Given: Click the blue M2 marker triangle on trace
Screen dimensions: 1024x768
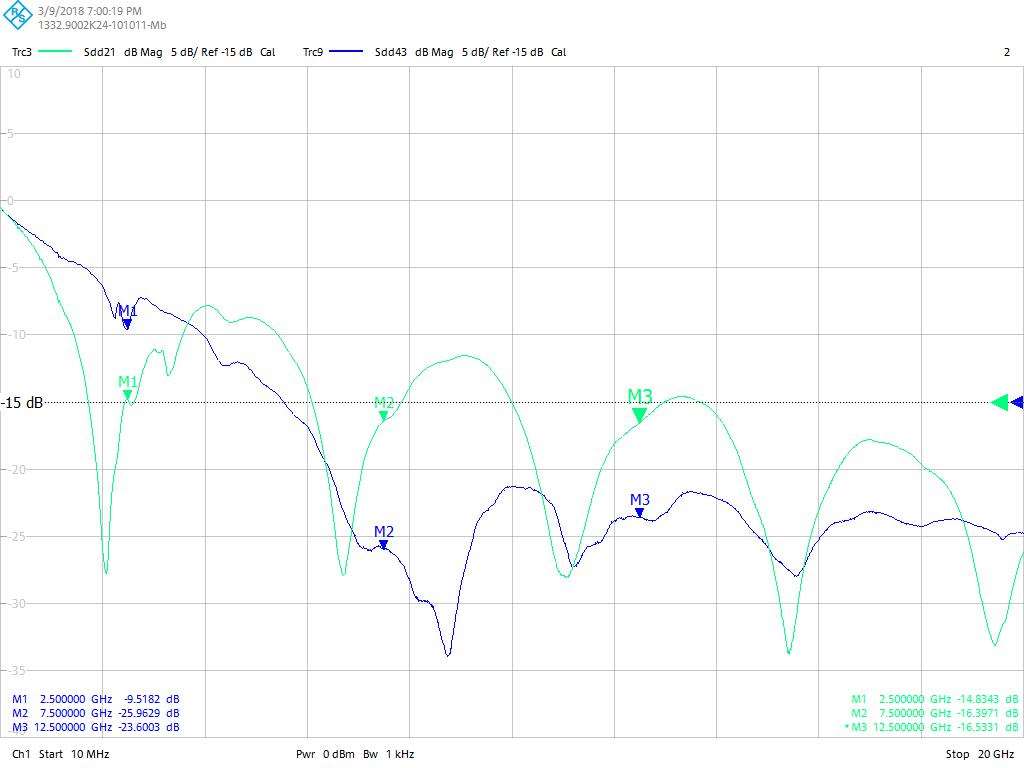Looking at the screenshot, I should 383,545.
